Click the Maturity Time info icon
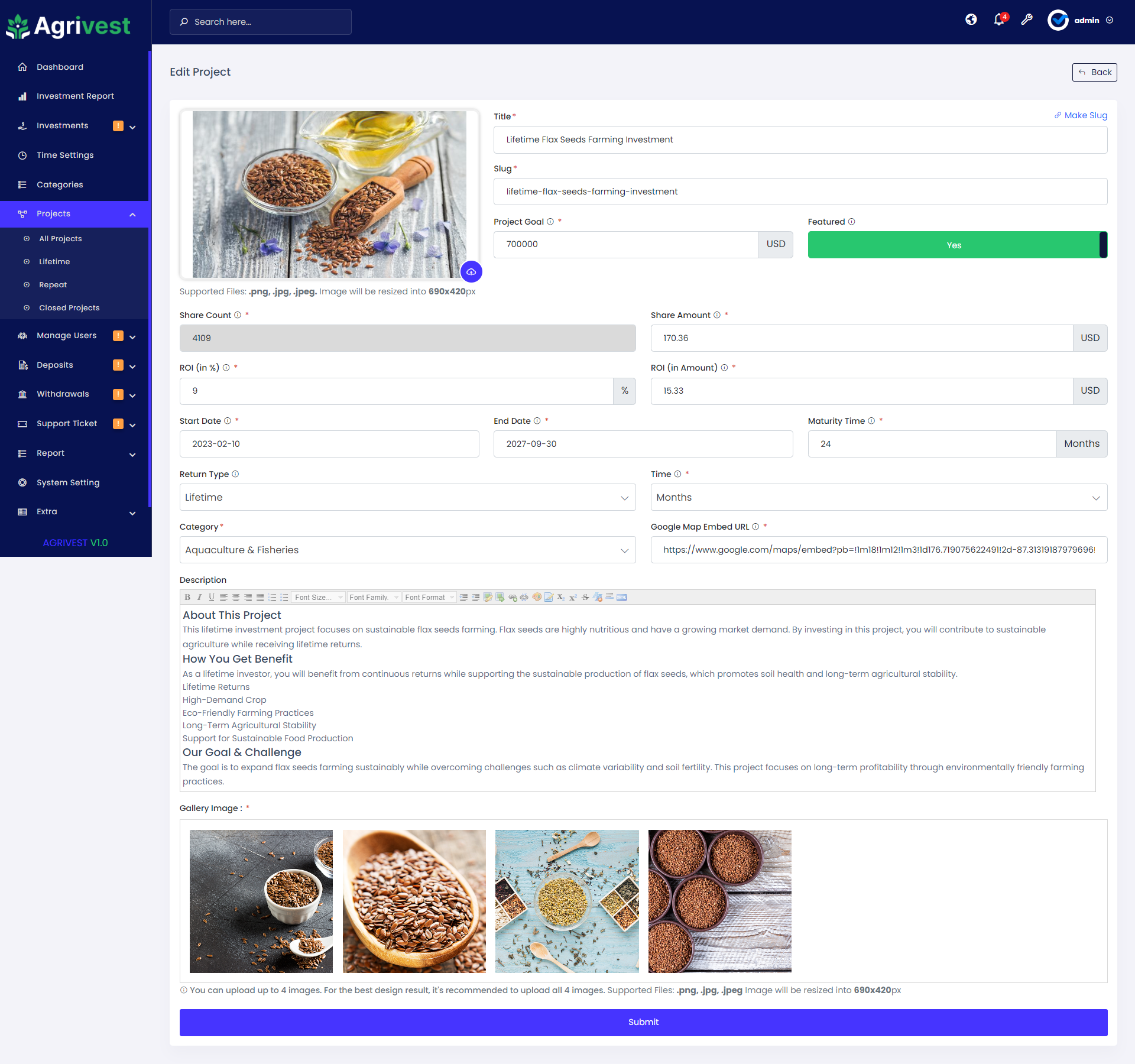The image size is (1135, 1064). 871,421
